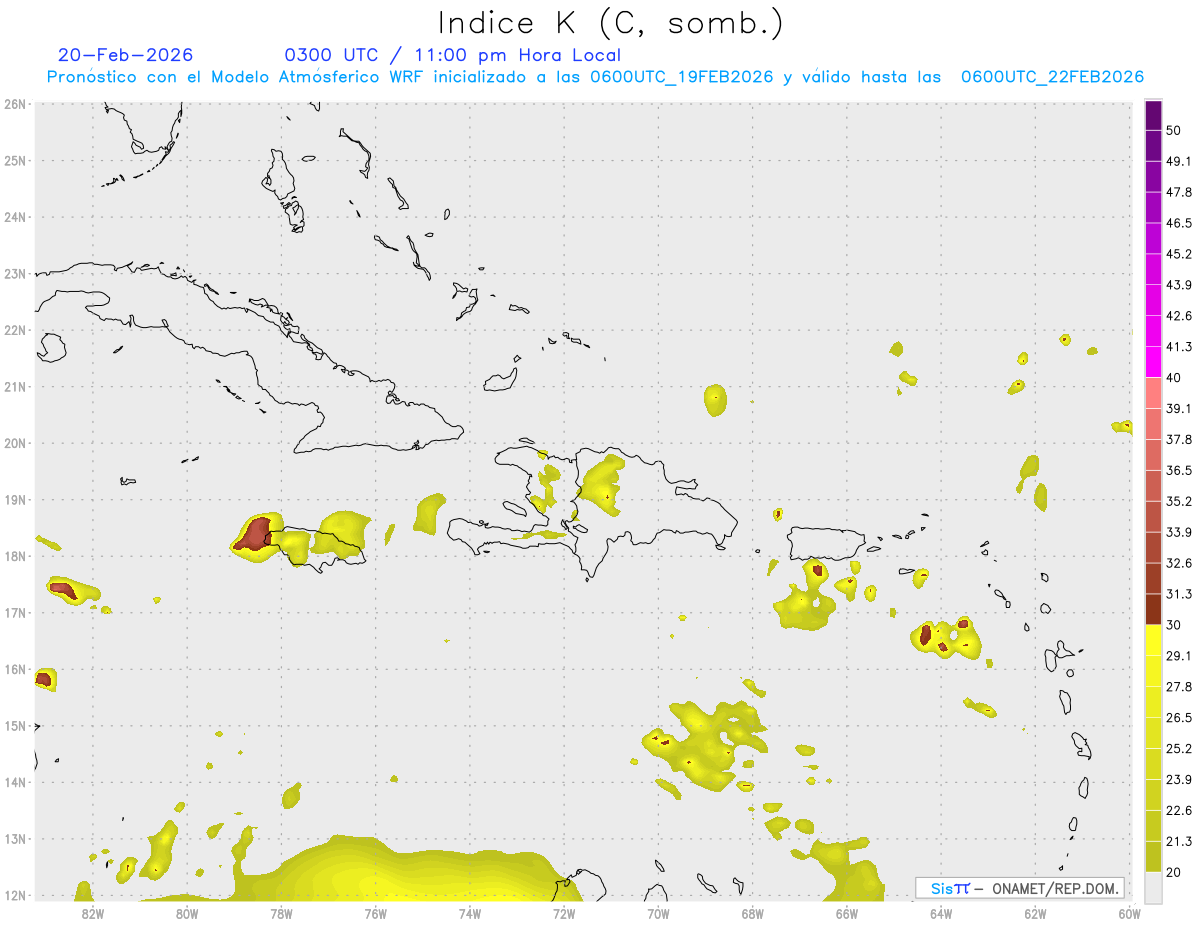
Task: Click the color scale value "42.6"
Action: coord(1179,316)
